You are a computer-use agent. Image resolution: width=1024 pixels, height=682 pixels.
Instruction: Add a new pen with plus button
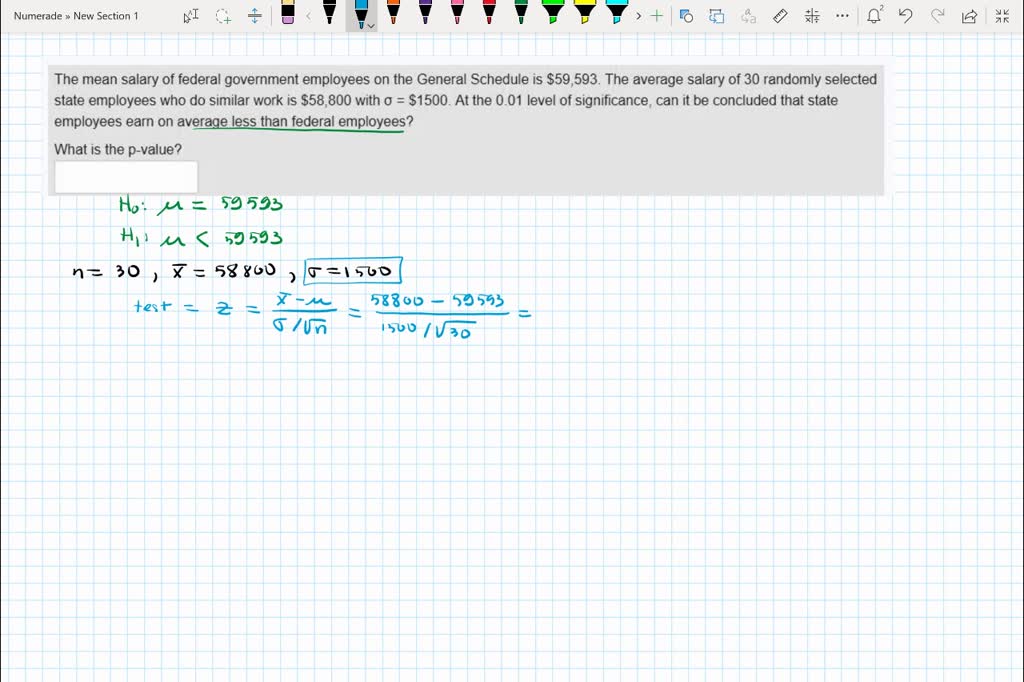[x=656, y=16]
